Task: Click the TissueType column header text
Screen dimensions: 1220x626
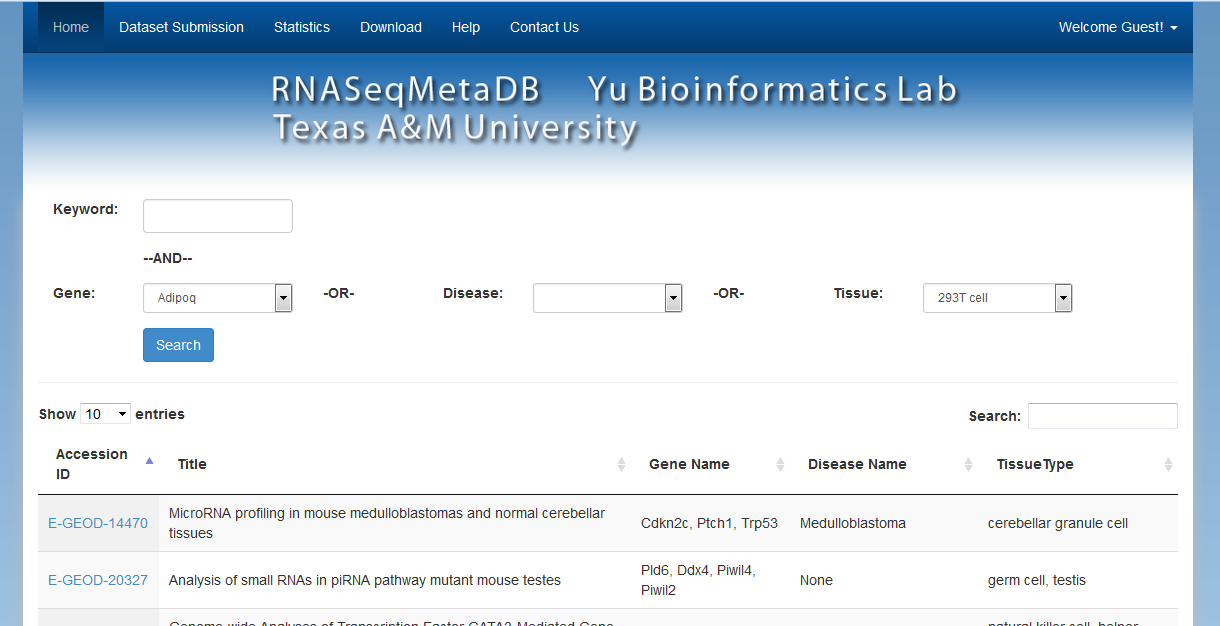Action: coord(1035,464)
